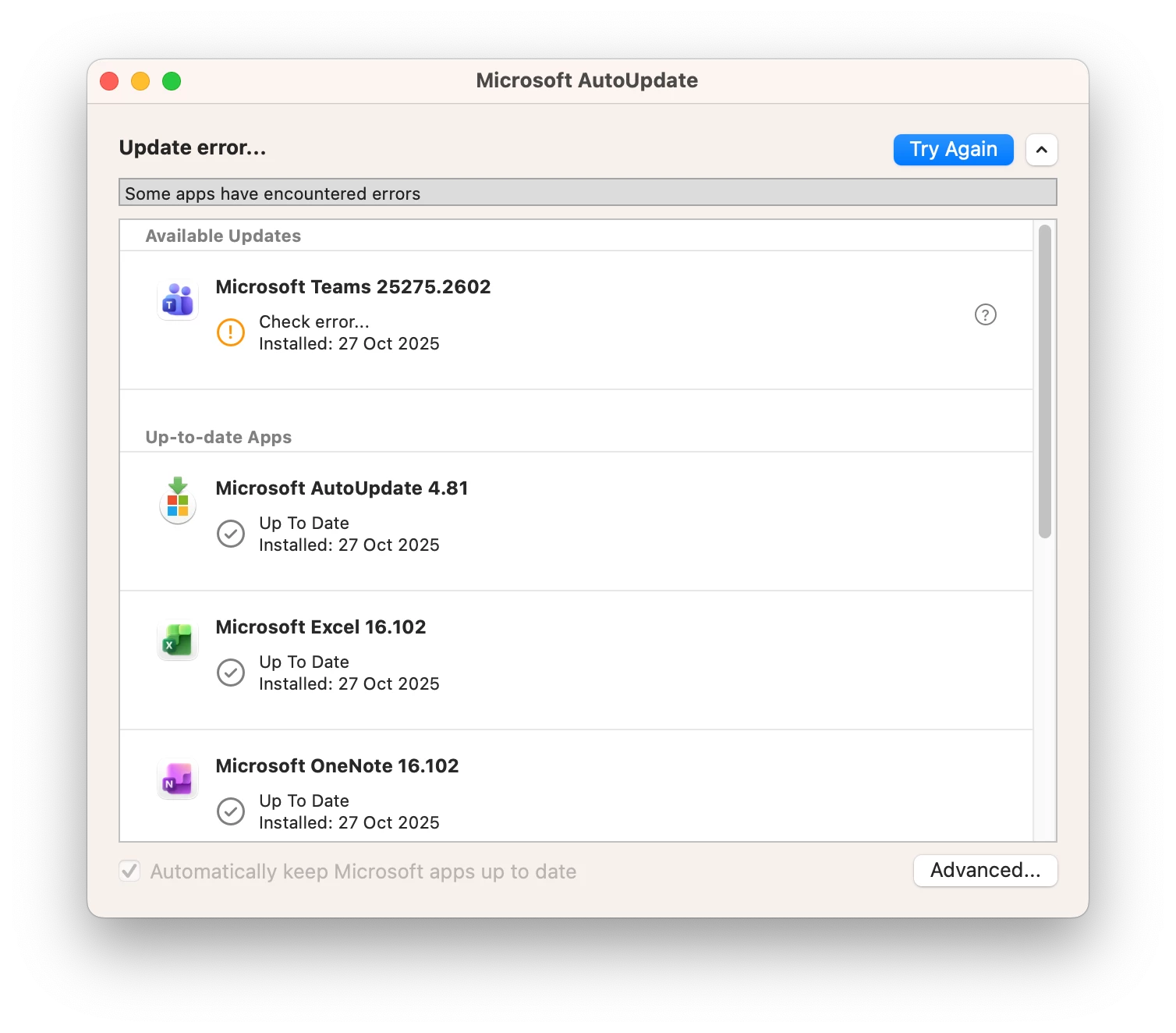
Task: Click the Microsoft AutoUpdate app icon
Action: [x=178, y=501]
